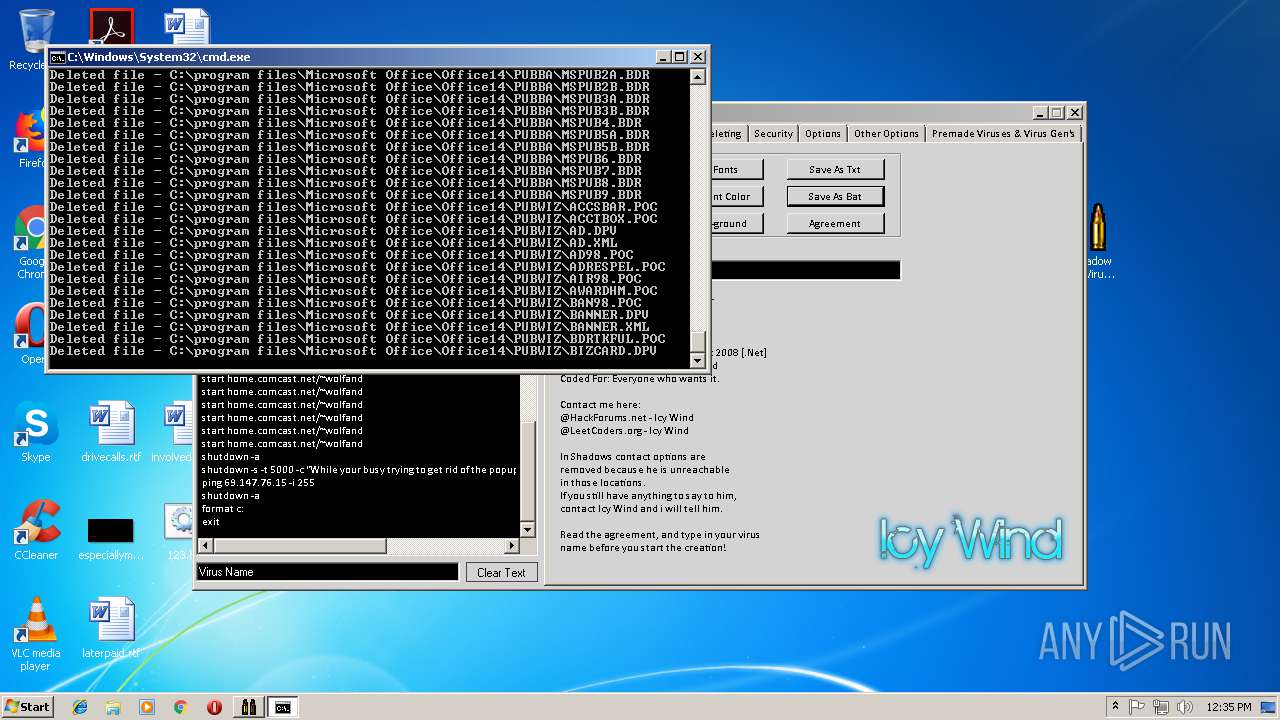
Task: Click the cmd window scroll down arrow
Action: [697, 361]
